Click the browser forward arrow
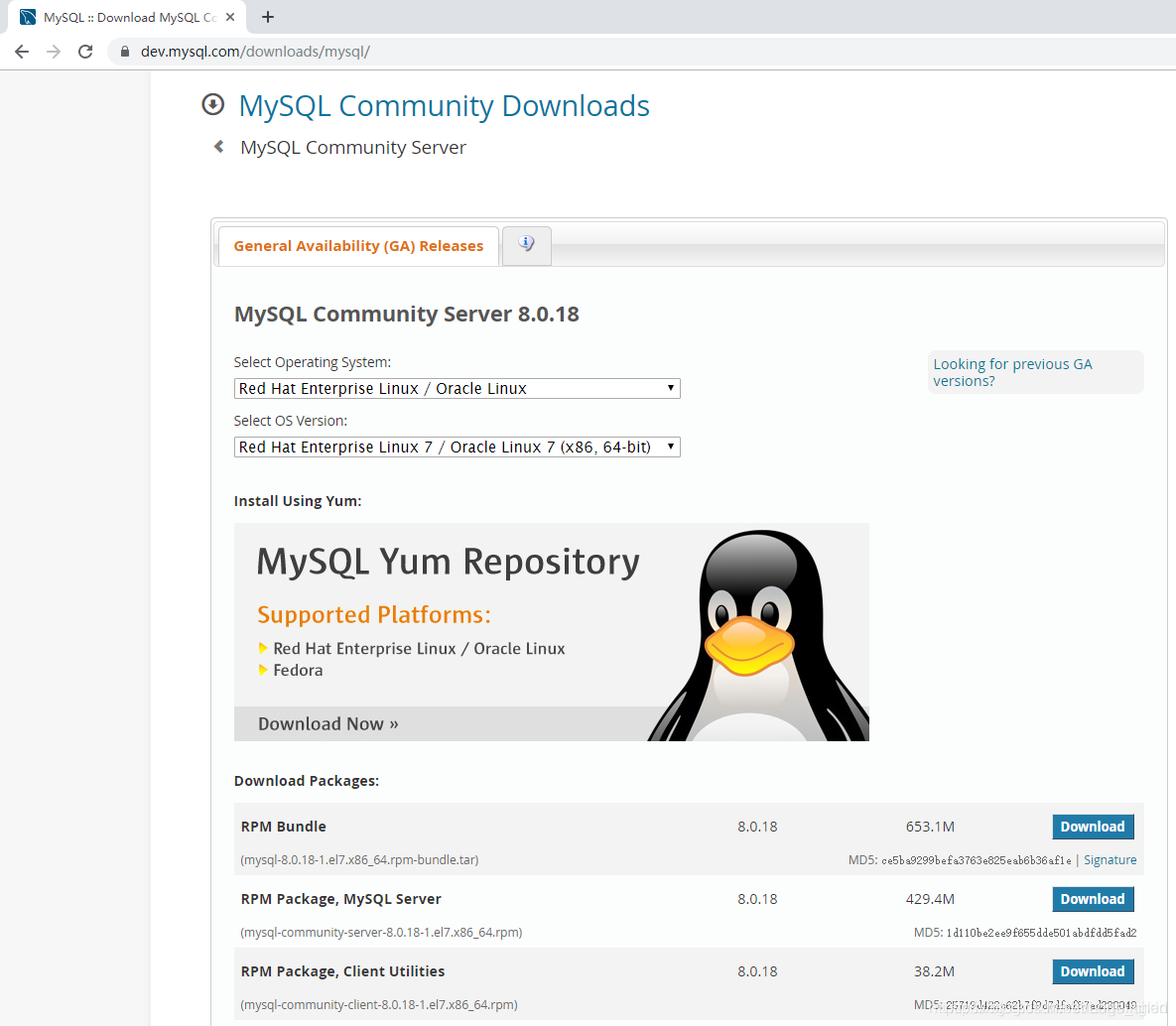Viewport: 1176px width, 1026px height. (x=54, y=52)
